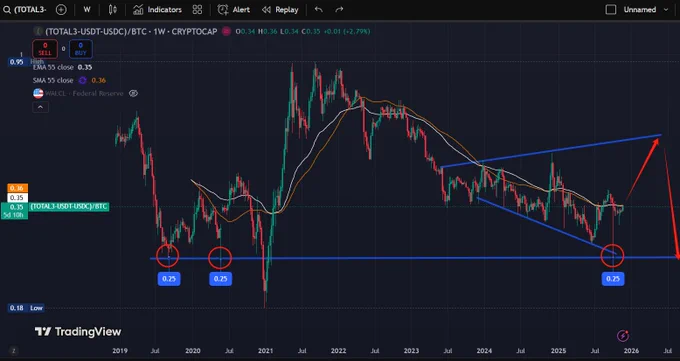
Task: Click the plus icon to compare symbols
Action: coord(61,10)
